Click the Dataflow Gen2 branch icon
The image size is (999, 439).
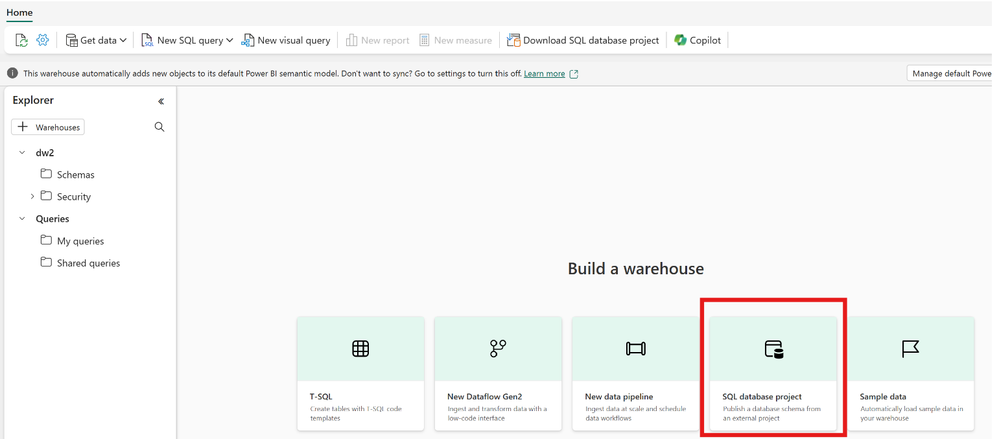[498, 349]
